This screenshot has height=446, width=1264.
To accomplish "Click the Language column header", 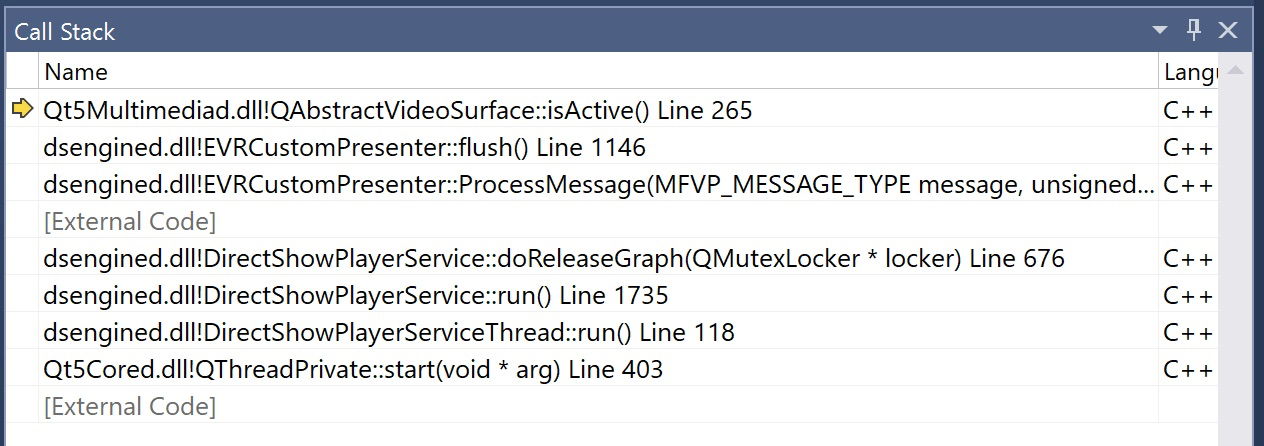I will [1190, 72].
